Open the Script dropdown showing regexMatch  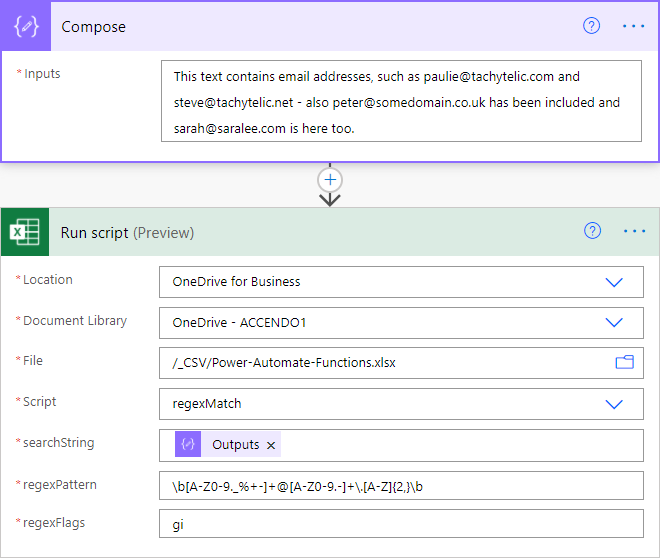click(614, 403)
